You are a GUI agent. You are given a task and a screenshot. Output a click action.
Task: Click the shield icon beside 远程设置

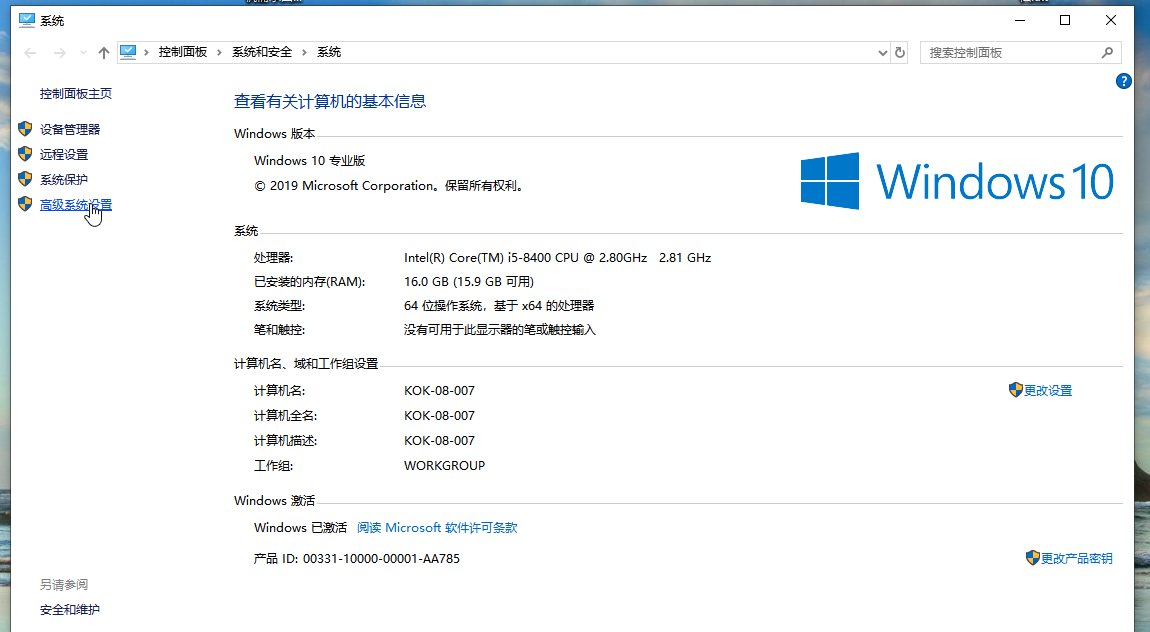pos(25,154)
